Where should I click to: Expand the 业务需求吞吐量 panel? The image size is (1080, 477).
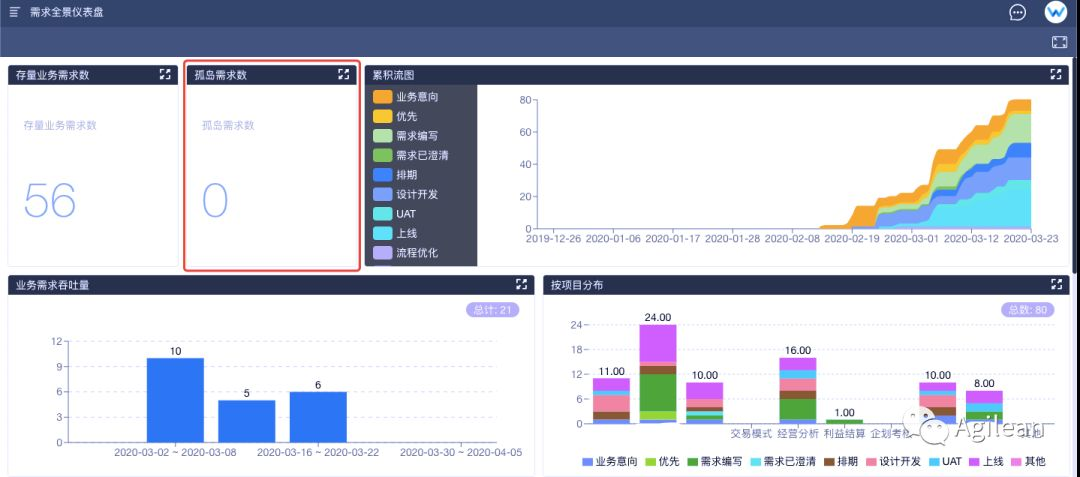click(x=521, y=284)
